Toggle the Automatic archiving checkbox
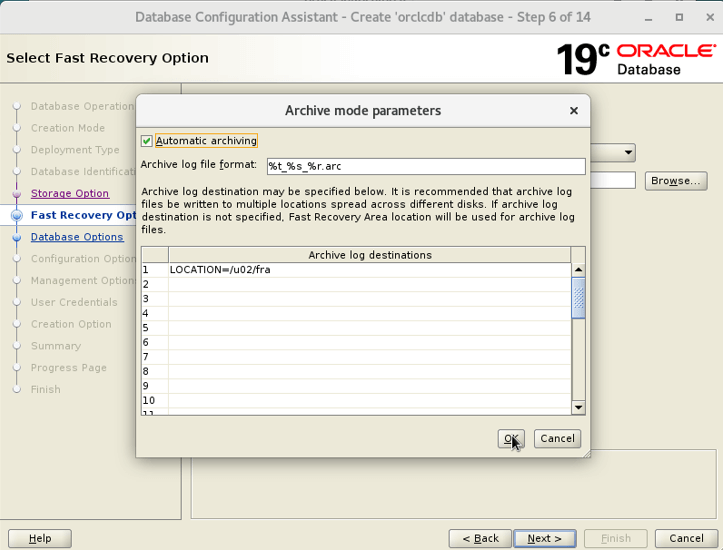 (x=147, y=141)
